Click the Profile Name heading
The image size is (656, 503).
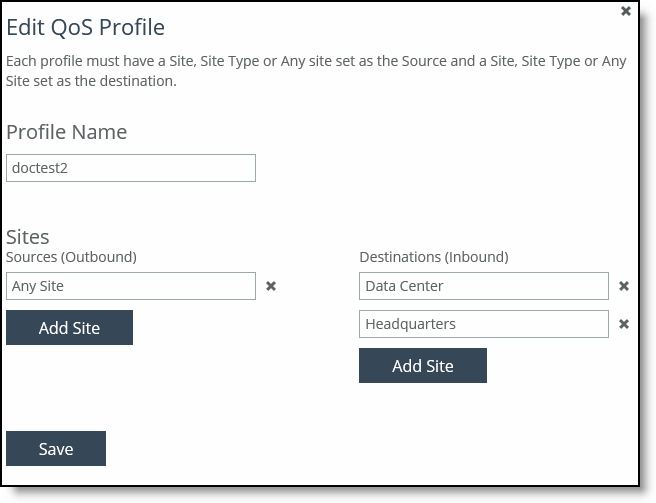coord(67,132)
